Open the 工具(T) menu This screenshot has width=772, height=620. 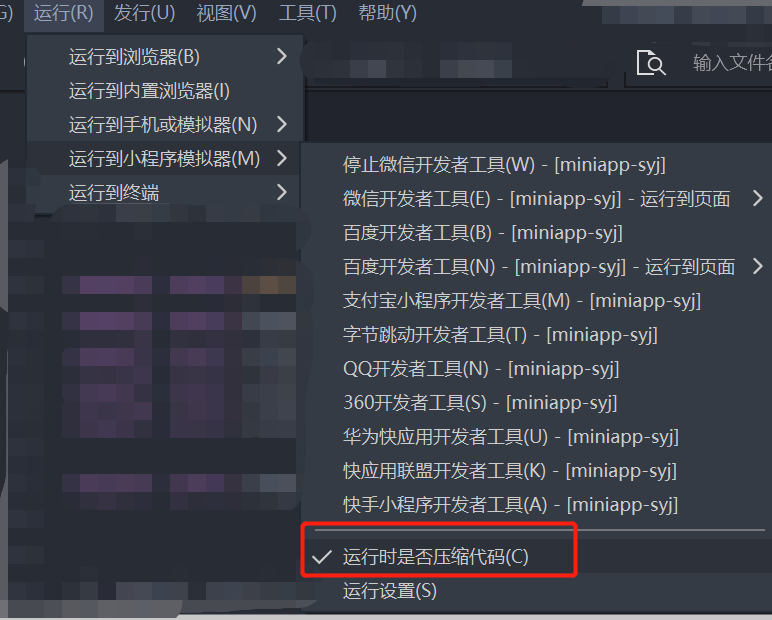pyautogui.click(x=307, y=13)
